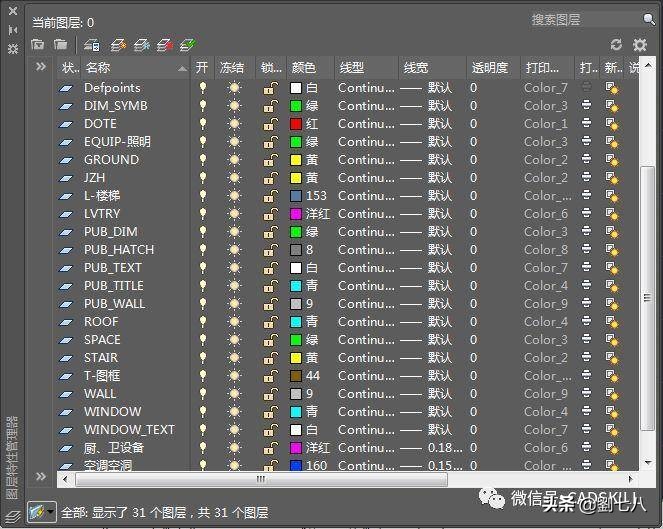
Task: Open plot style Color_6 for LVTRY
Action: (x=546, y=214)
